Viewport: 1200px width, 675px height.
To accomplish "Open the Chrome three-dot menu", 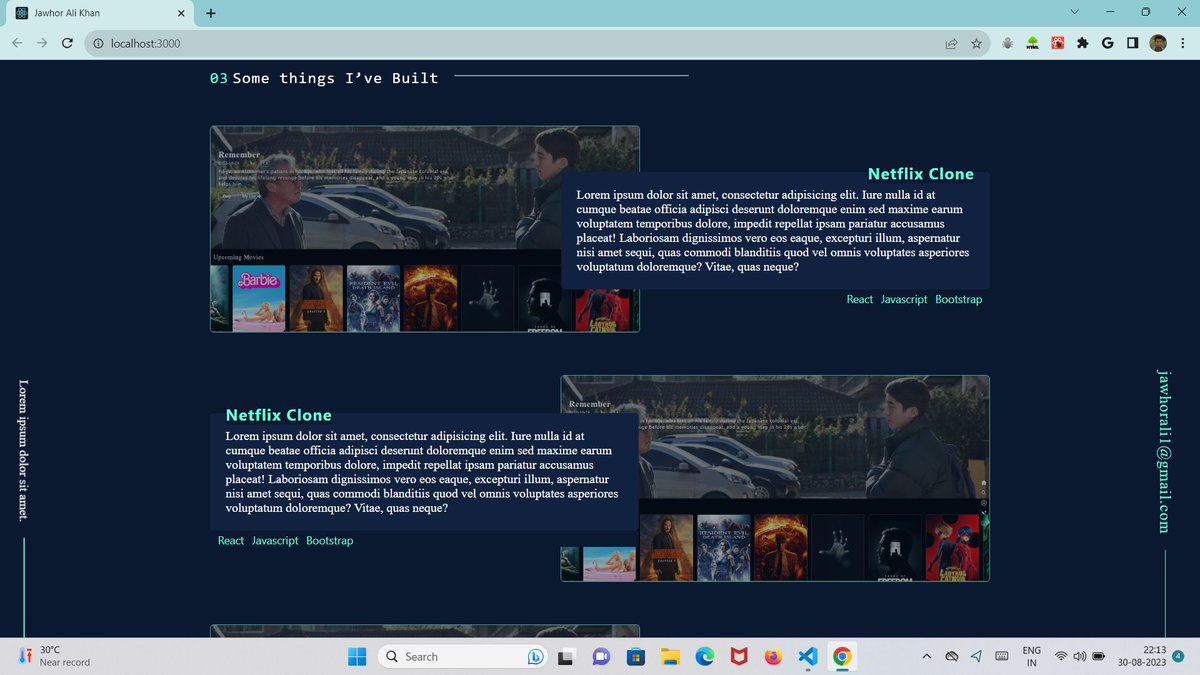I will 1183,44.
